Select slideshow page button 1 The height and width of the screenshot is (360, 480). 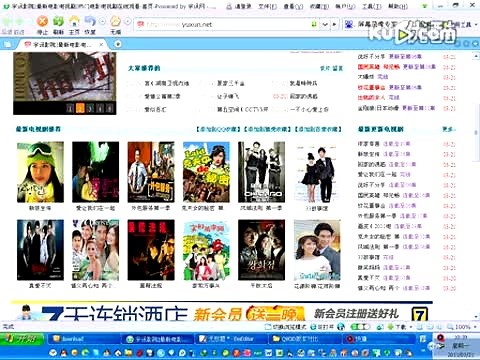point(70,108)
